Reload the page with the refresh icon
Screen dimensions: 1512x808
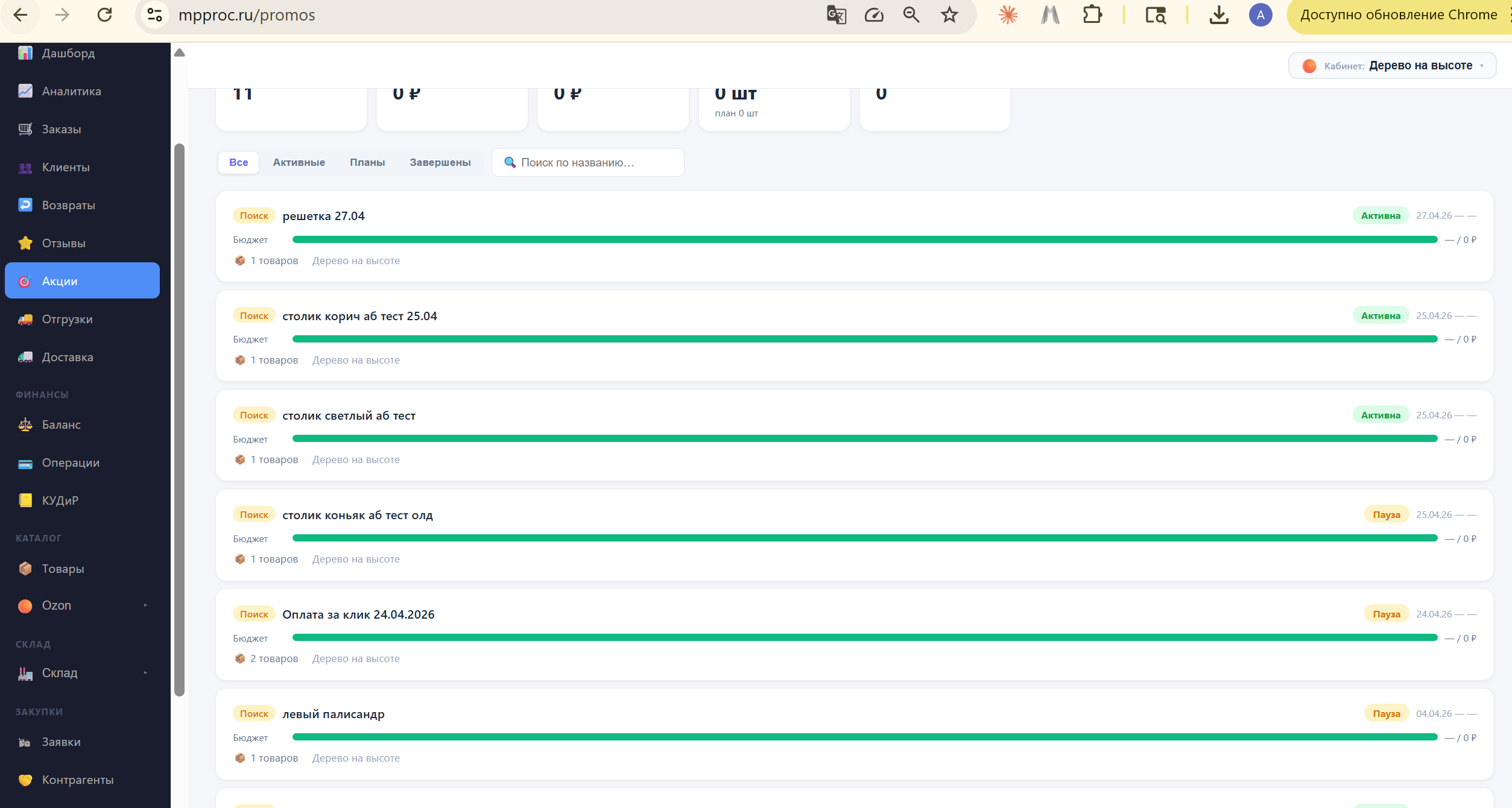[104, 15]
